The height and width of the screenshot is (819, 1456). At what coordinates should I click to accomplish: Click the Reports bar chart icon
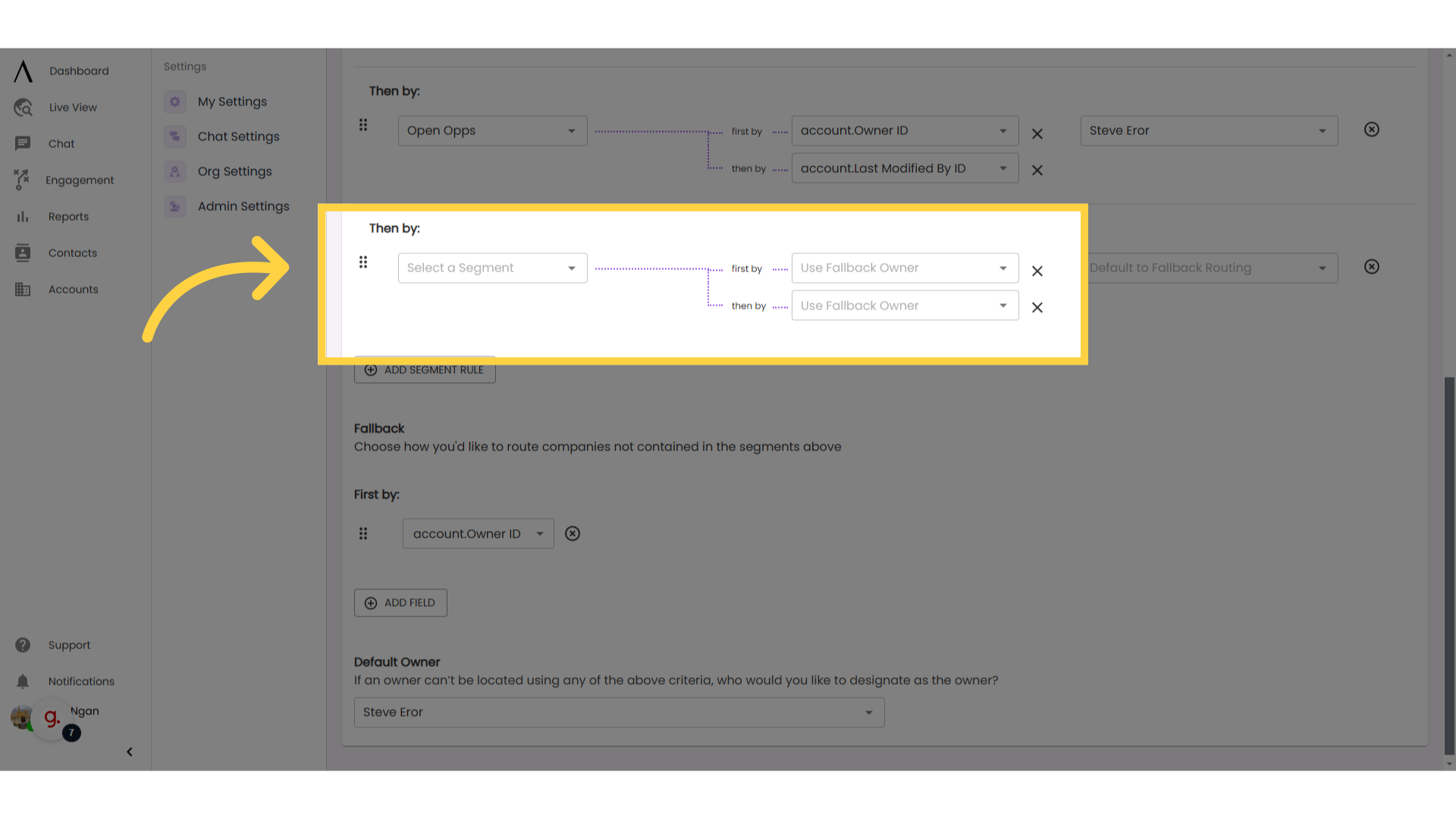pyautogui.click(x=23, y=217)
